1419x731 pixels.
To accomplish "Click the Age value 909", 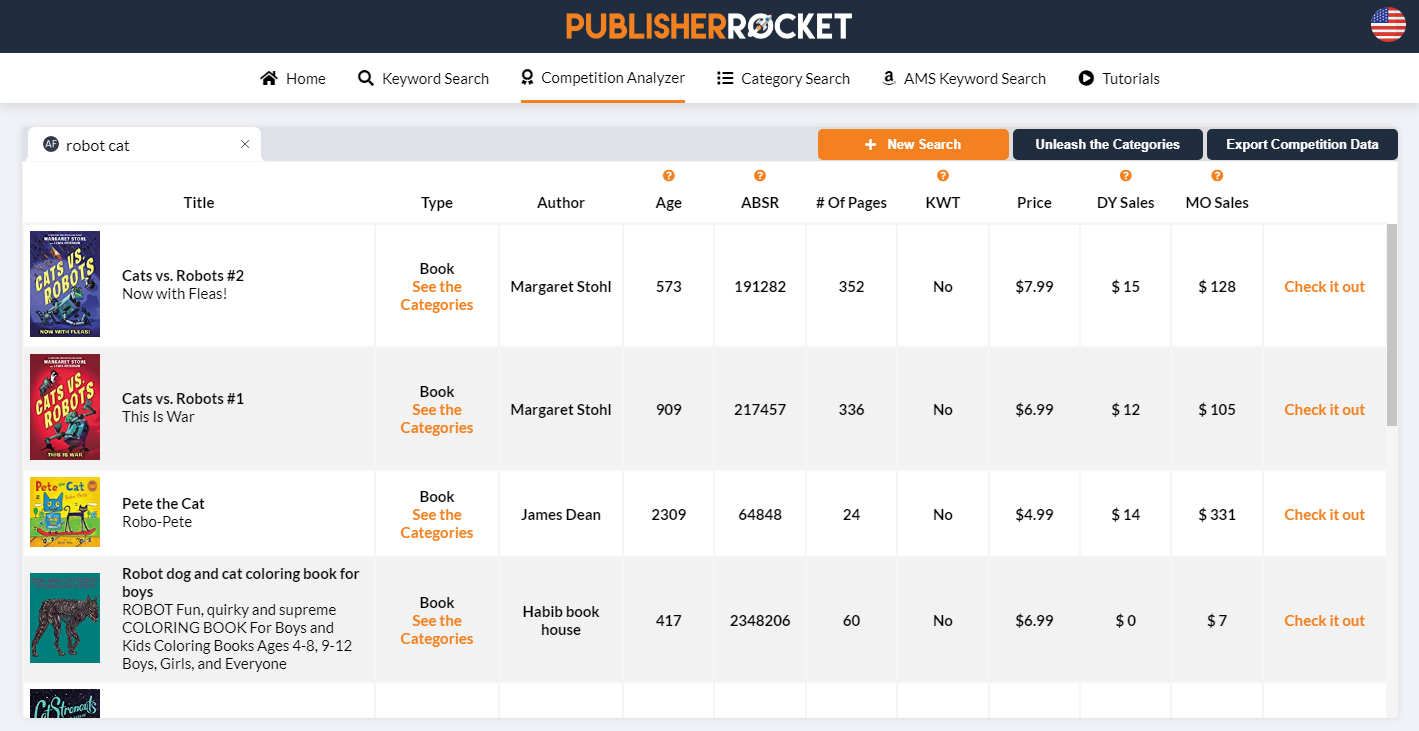I will (x=669, y=409).
